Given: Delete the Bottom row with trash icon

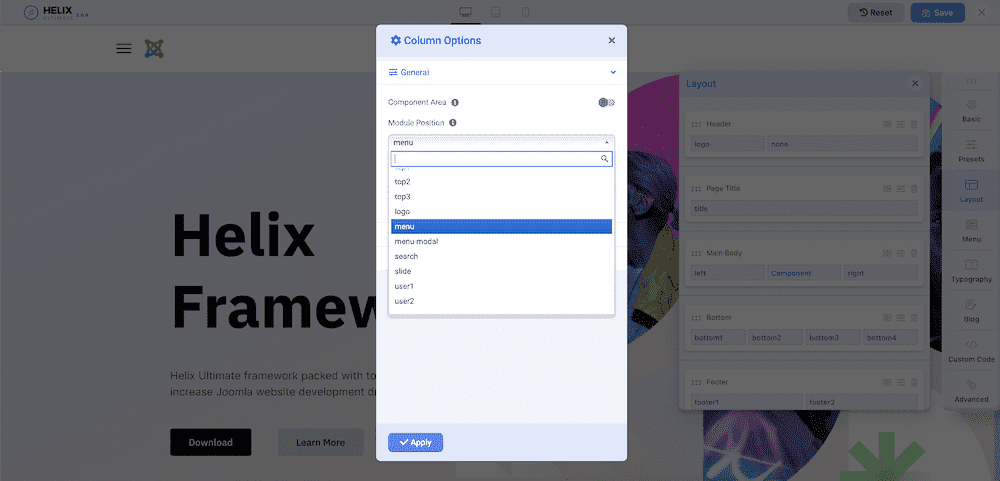Looking at the screenshot, I should [914, 318].
